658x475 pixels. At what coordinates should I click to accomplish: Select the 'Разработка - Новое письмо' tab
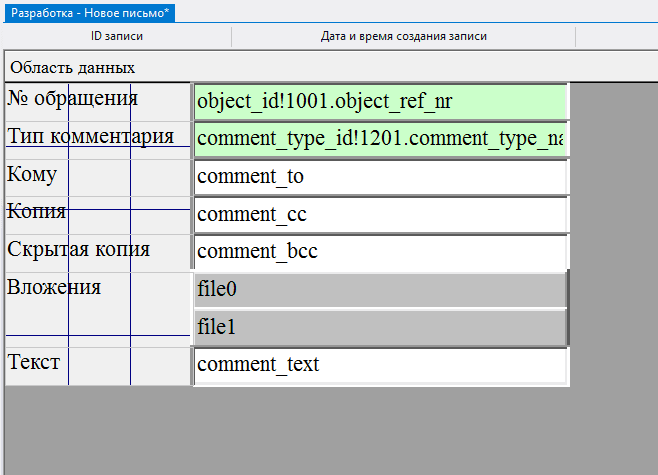pyautogui.click(x=90, y=10)
